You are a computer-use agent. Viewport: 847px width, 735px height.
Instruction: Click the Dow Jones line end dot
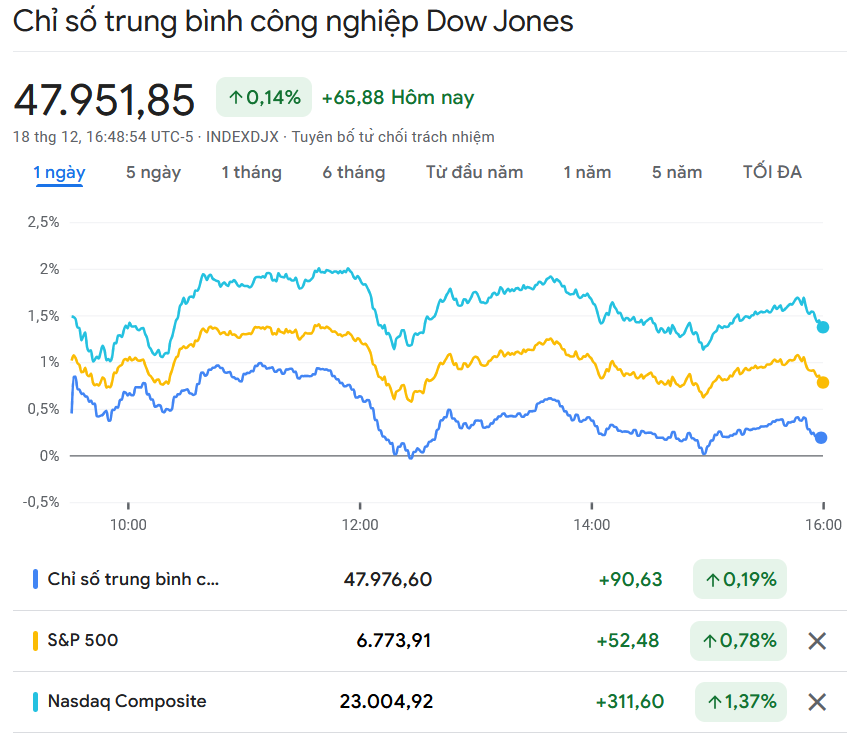[x=822, y=437]
